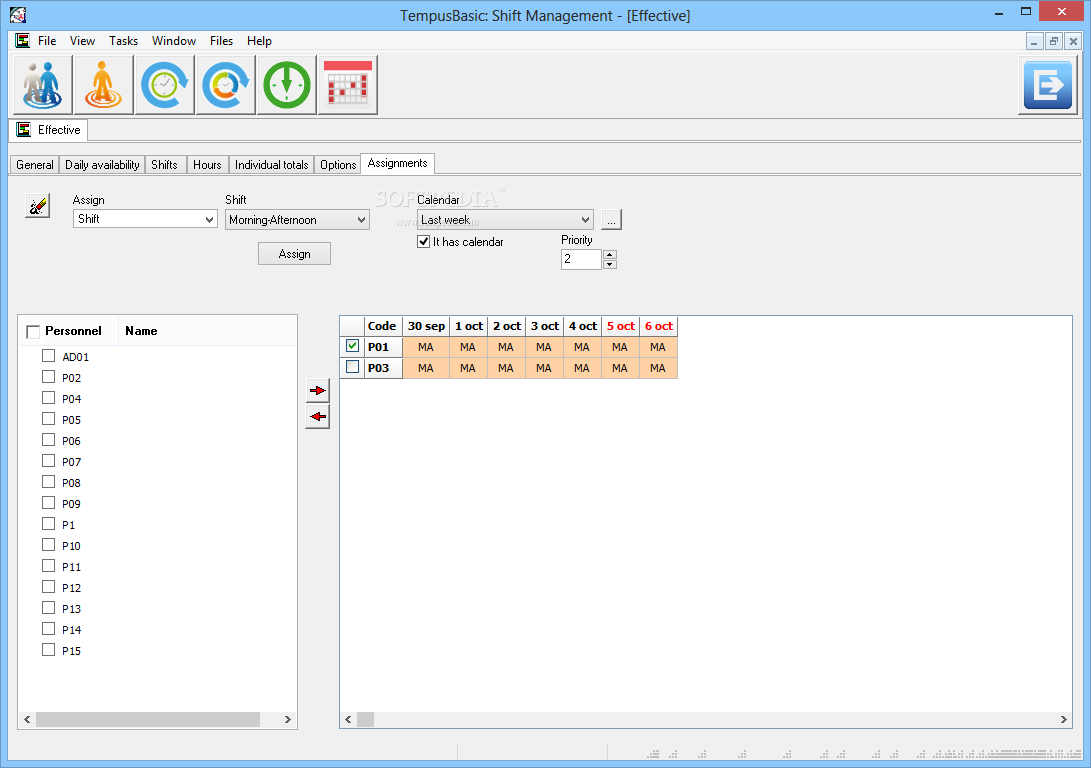The height and width of the screenshot is (768, 1091).
Task: Check the P03 row checkbox
Action: (x=352, y=367)
